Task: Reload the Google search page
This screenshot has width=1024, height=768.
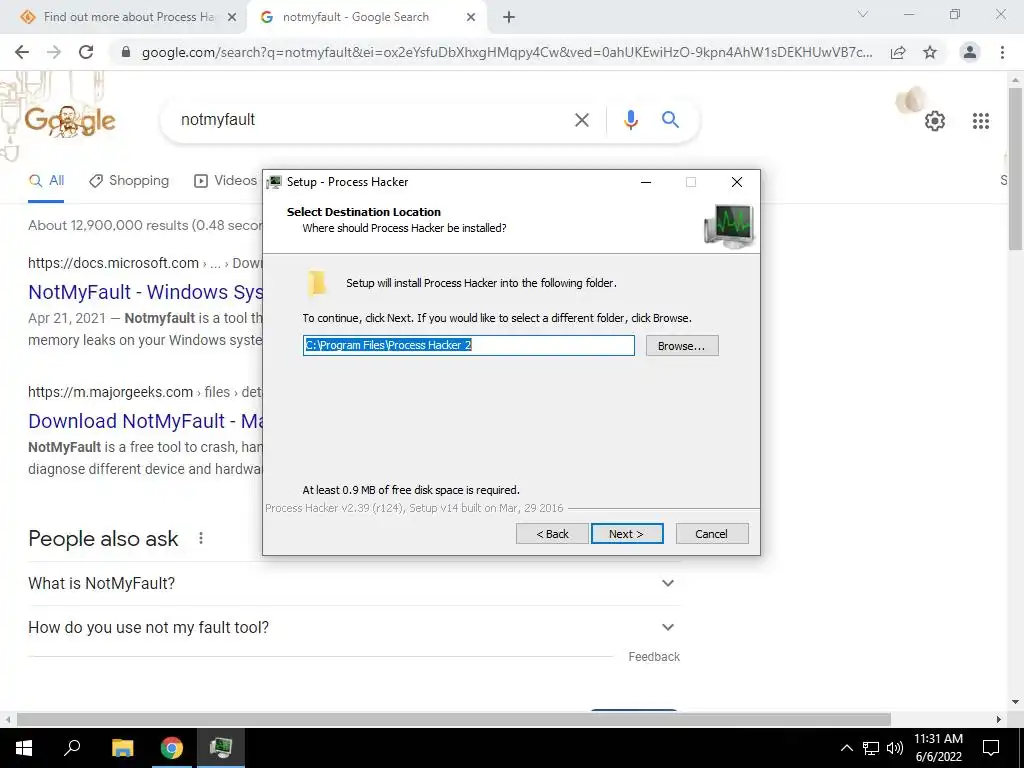Action: pos(86,52)
